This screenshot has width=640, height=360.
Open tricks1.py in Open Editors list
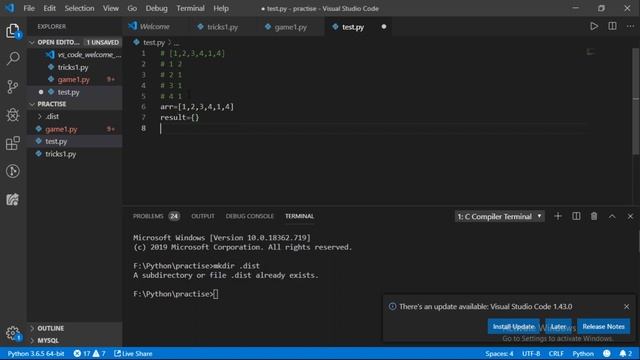pos(75,67)
